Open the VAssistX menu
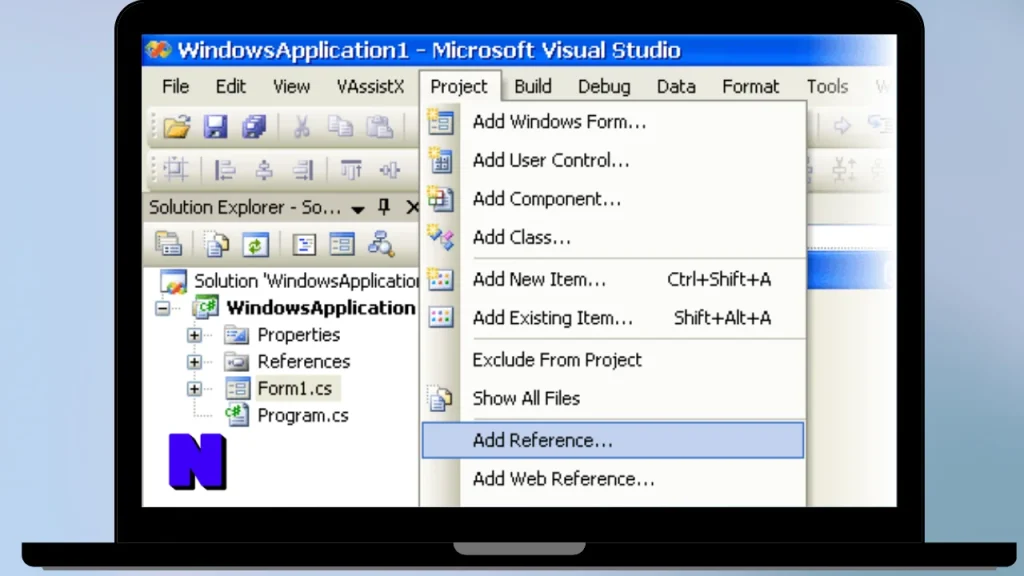Screen dimensions: 1024x576 (370, 87)
